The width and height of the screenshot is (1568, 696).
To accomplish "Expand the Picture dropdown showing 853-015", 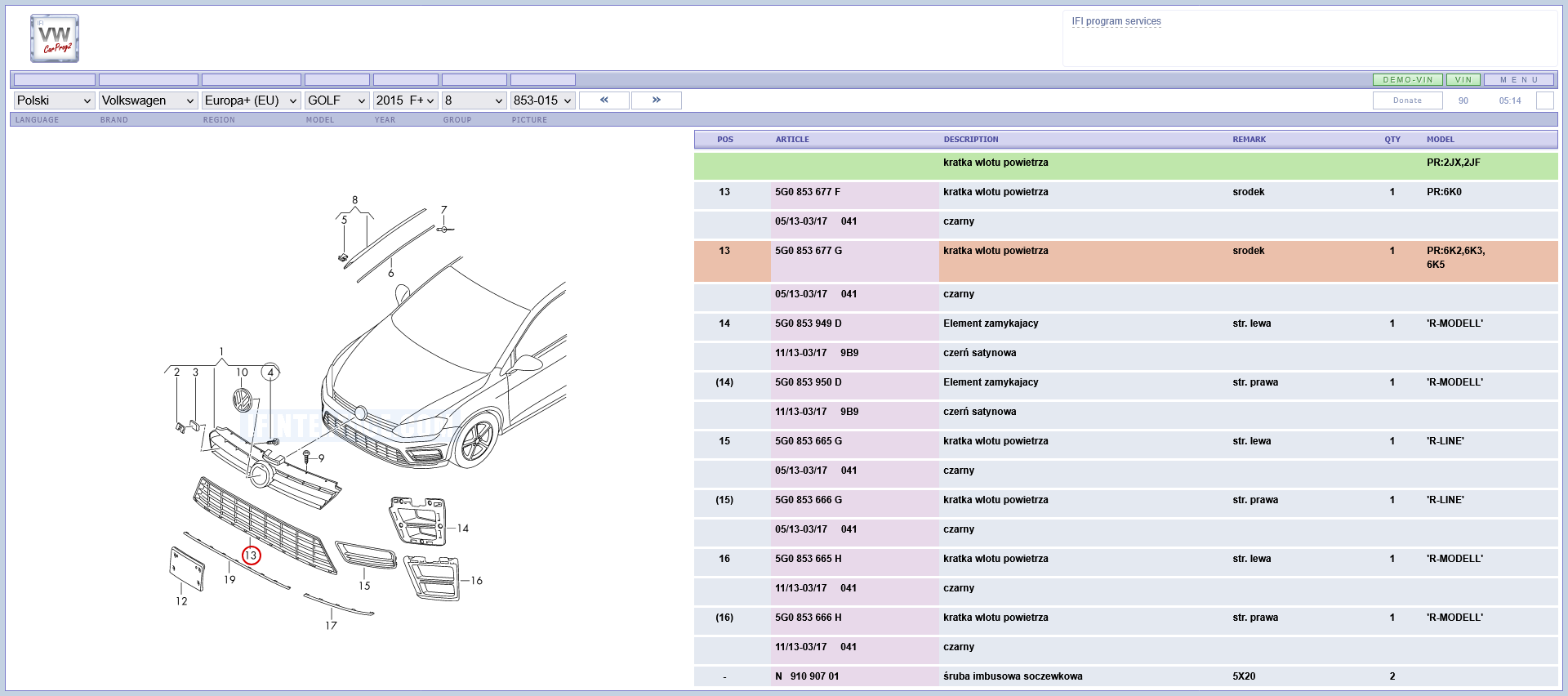I will 543,100.
